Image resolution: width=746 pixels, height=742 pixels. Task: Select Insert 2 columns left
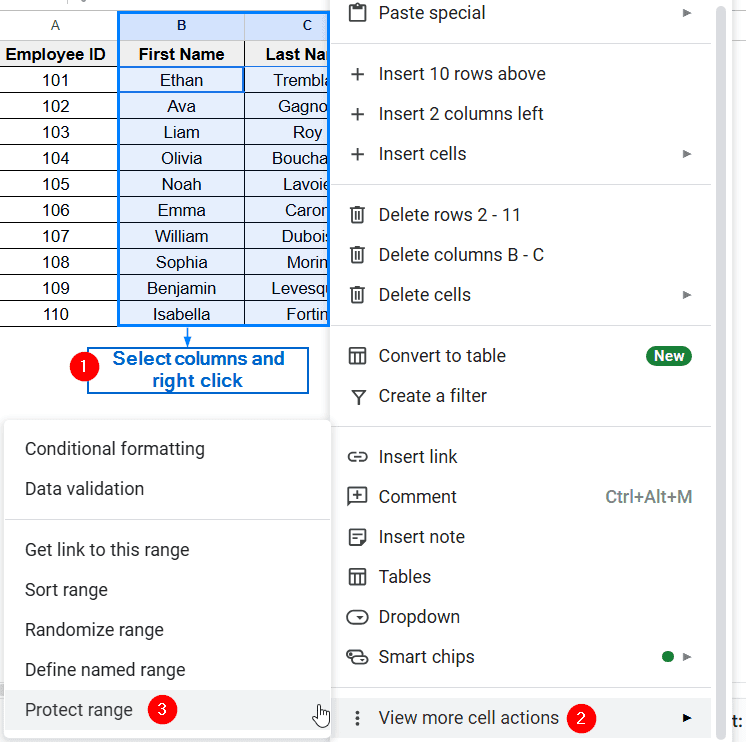520,114
